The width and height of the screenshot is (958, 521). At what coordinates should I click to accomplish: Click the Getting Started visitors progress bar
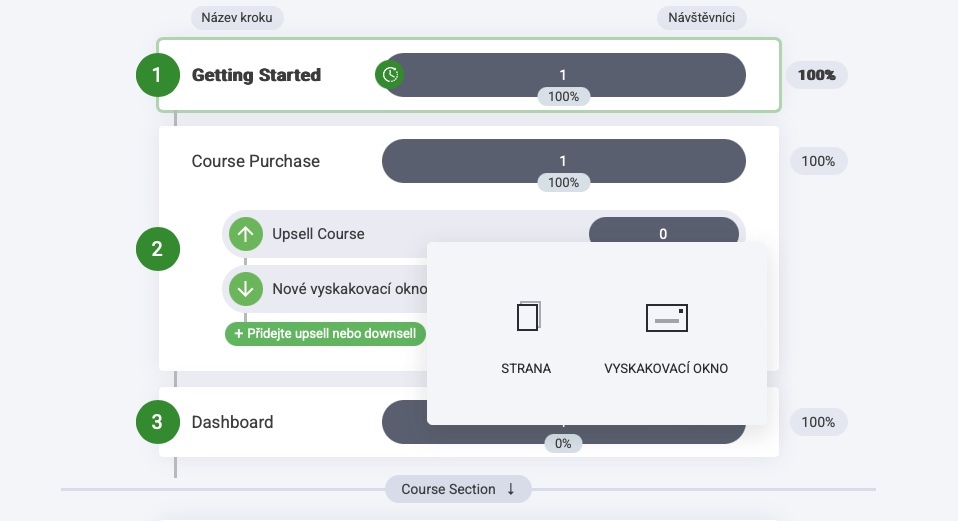pyautogui.click(x=563, y=75)
